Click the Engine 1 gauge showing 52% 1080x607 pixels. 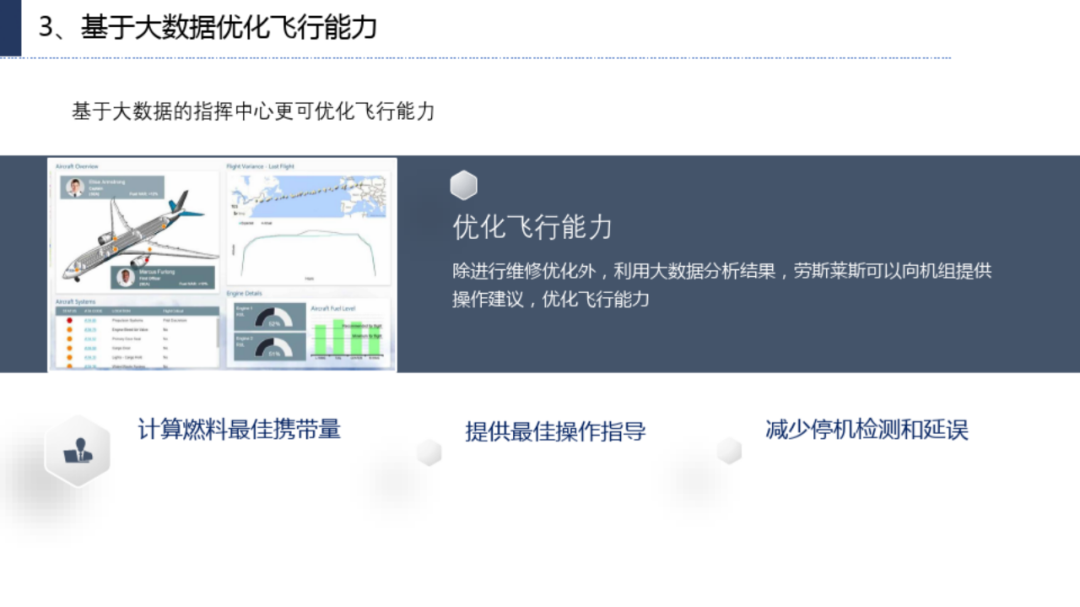tap(273, 320)
